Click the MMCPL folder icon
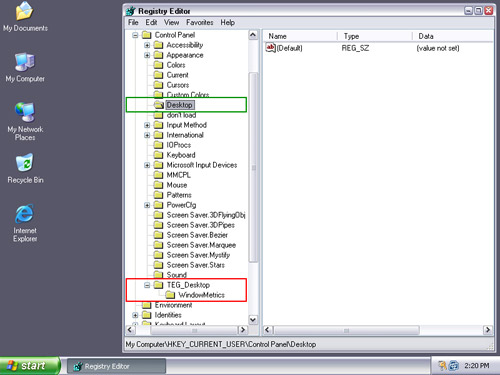 click(158, 175)
